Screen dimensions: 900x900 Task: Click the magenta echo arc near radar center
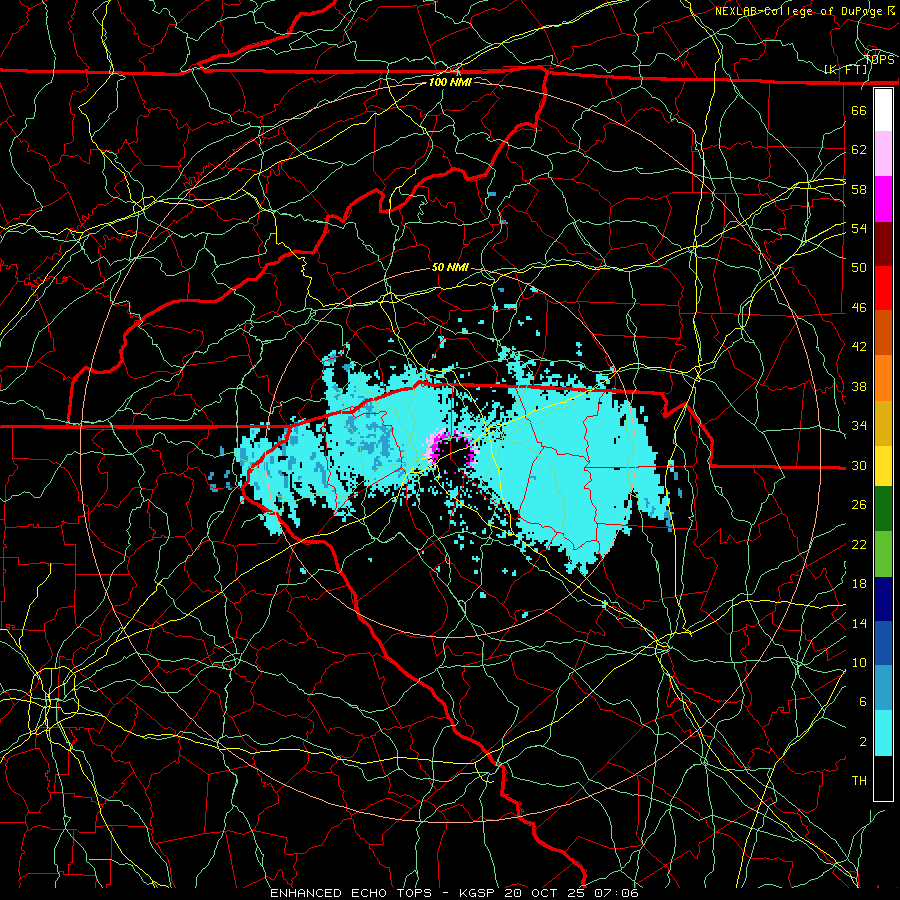[x=452, y=449]
